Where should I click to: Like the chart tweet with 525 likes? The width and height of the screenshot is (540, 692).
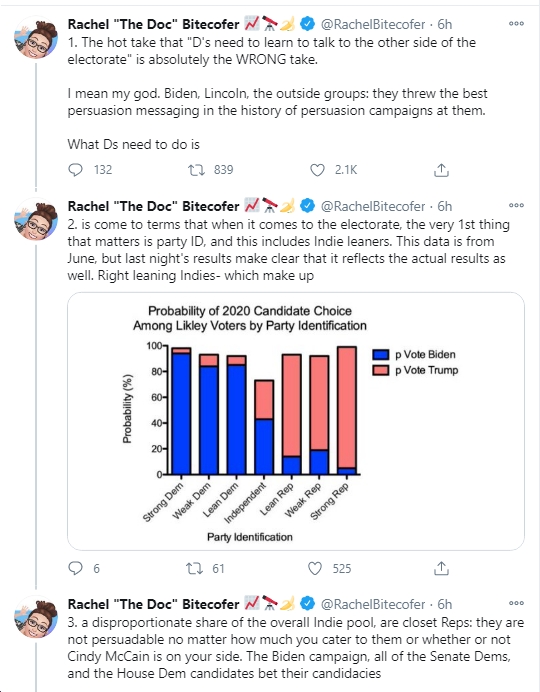pyautogui.click(x=315, y=568)
